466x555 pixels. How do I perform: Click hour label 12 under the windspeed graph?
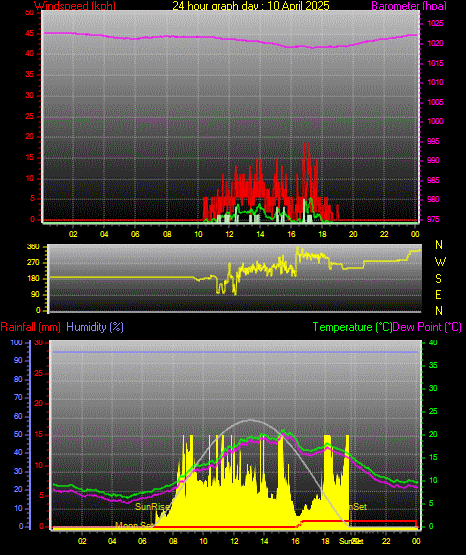pos(229,234)
